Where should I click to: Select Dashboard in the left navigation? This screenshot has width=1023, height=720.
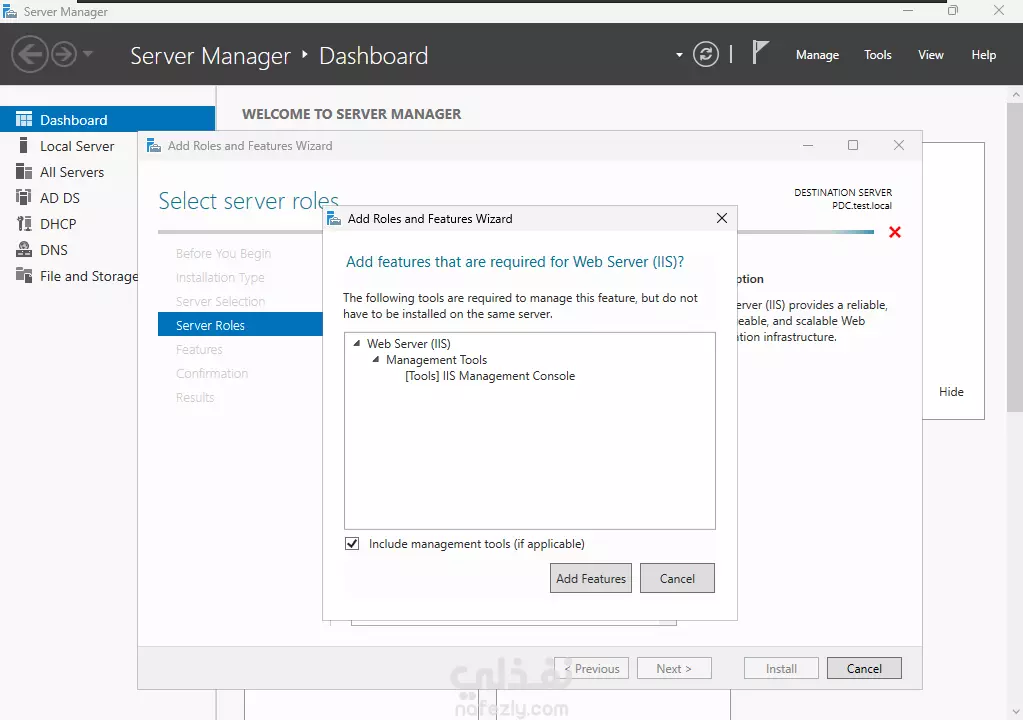tap(108, 119)
